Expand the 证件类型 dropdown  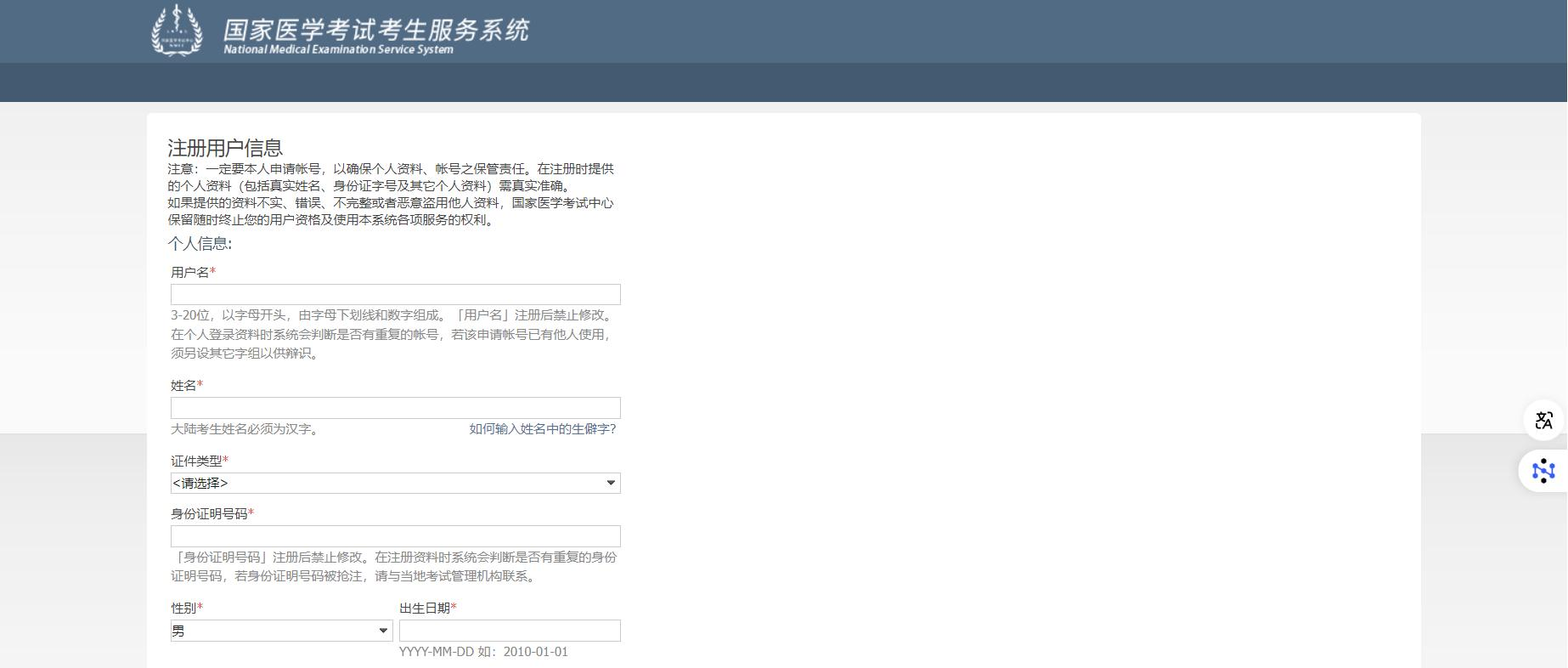[x=395, y=483]
